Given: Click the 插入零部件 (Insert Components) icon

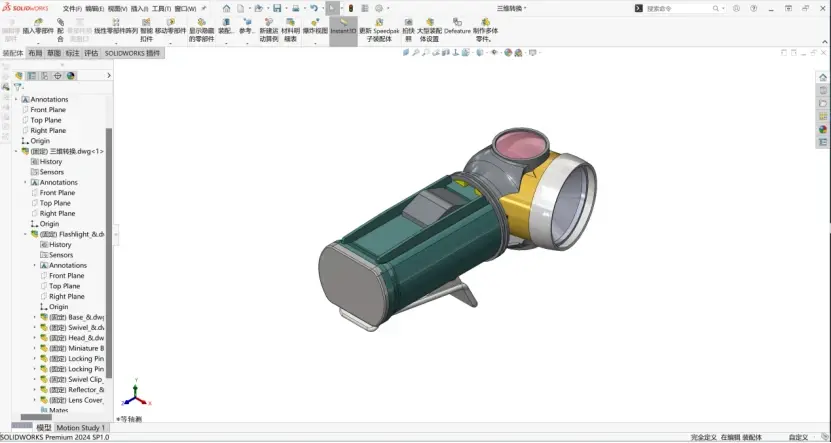Looking at the screenshot, I should click(38, 22).
